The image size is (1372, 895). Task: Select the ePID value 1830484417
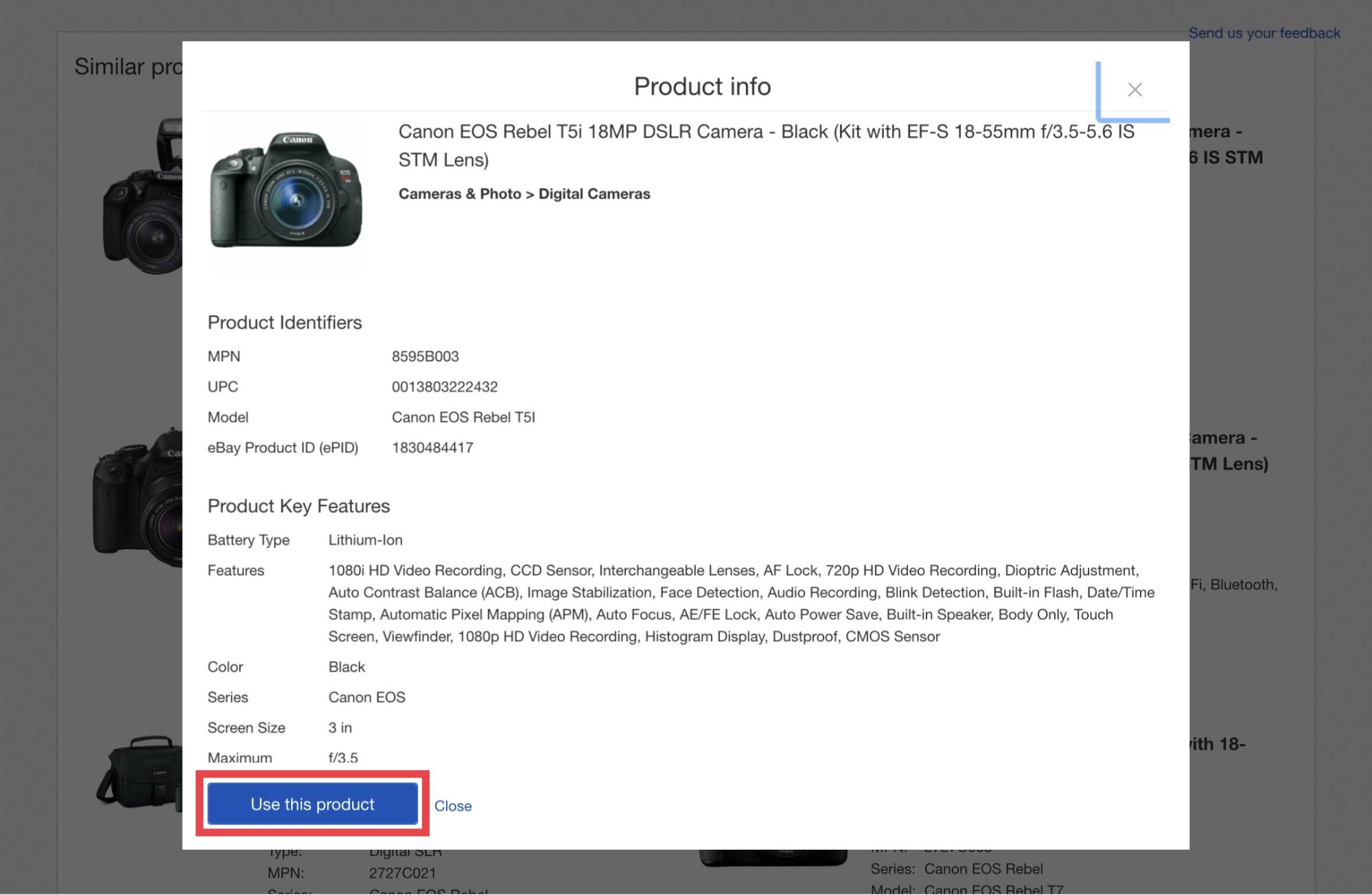coord(432,447)
